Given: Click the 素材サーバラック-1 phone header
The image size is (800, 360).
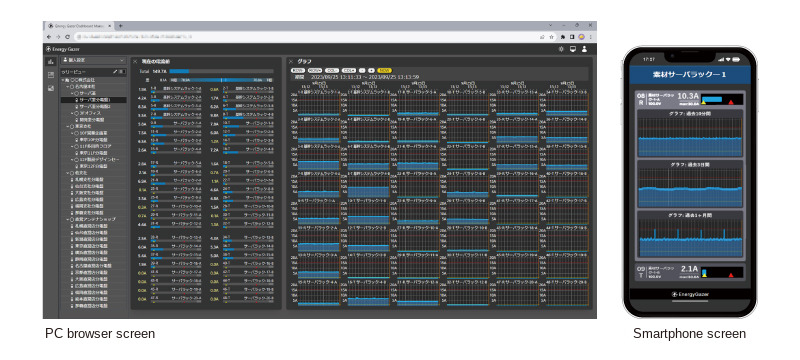Looking at the screenshot, I should tap(690, 74).
